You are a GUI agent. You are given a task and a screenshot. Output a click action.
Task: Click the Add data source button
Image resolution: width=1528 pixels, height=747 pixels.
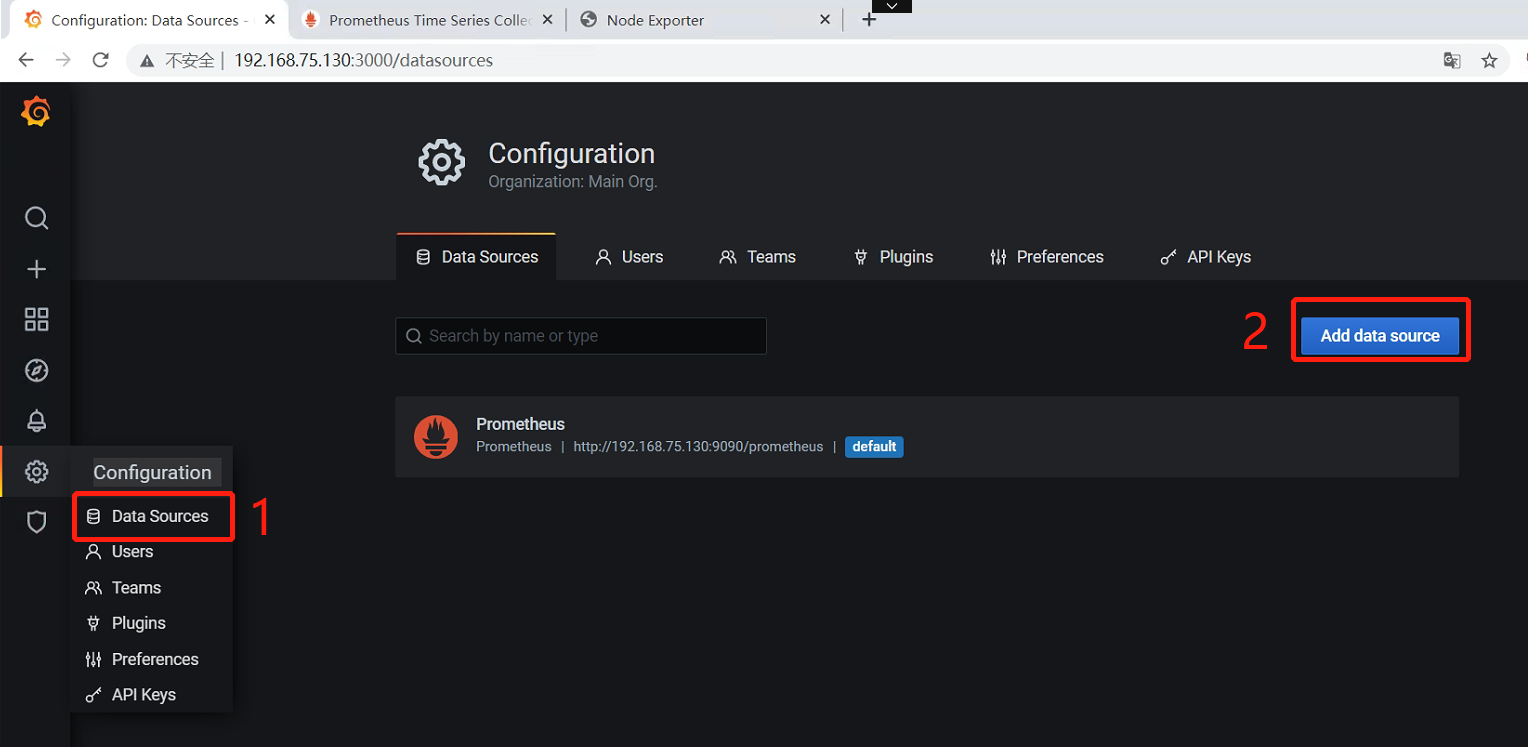coord(1380,336)
